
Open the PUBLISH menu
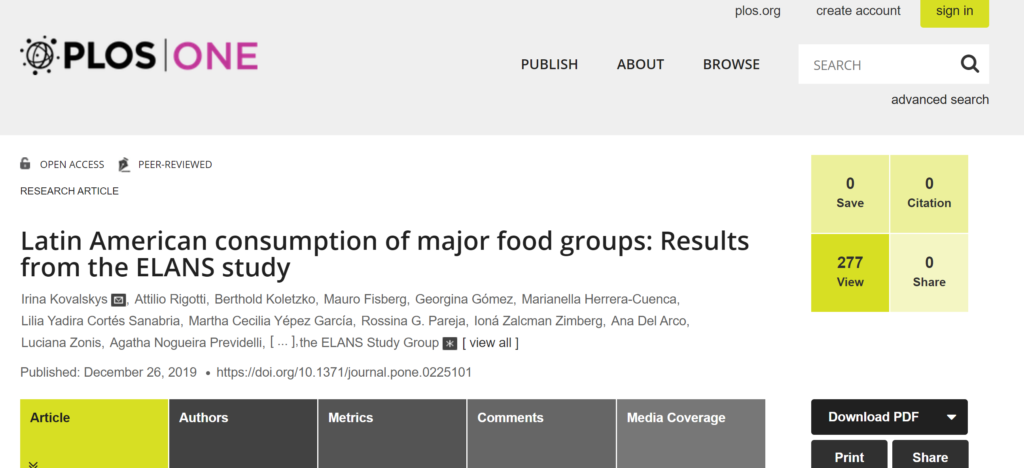pos(549,64)
